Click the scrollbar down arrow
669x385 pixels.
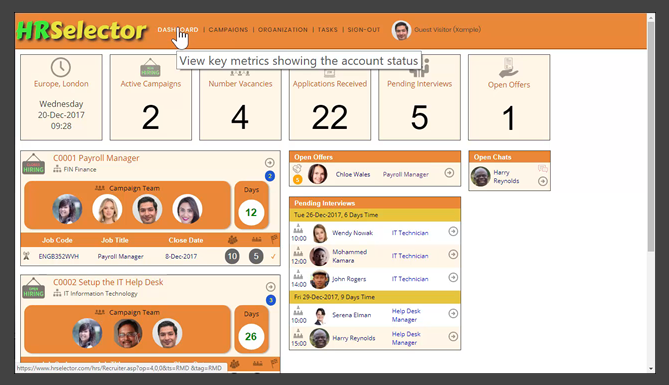[x=651, y=369]
